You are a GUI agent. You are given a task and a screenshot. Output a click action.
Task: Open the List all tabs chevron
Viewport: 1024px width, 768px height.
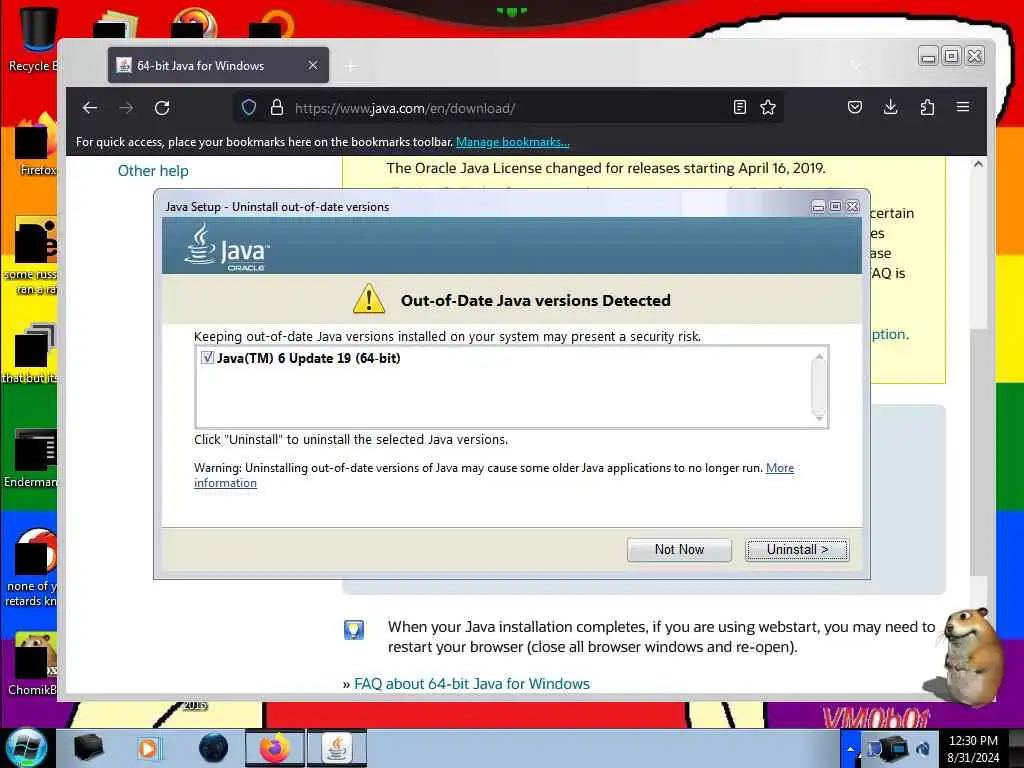[856, 65]
